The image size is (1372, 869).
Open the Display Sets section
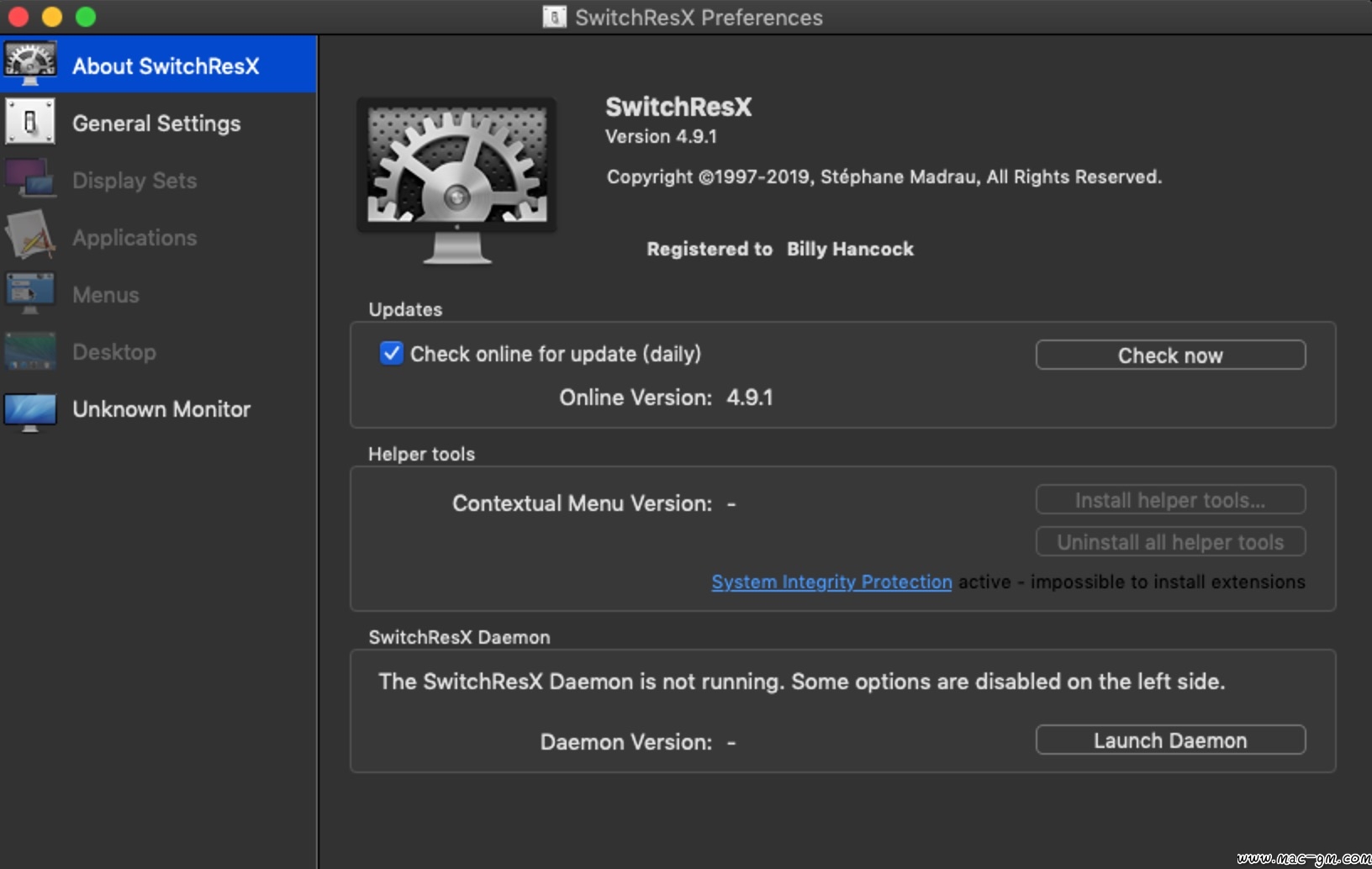(158, 180)
